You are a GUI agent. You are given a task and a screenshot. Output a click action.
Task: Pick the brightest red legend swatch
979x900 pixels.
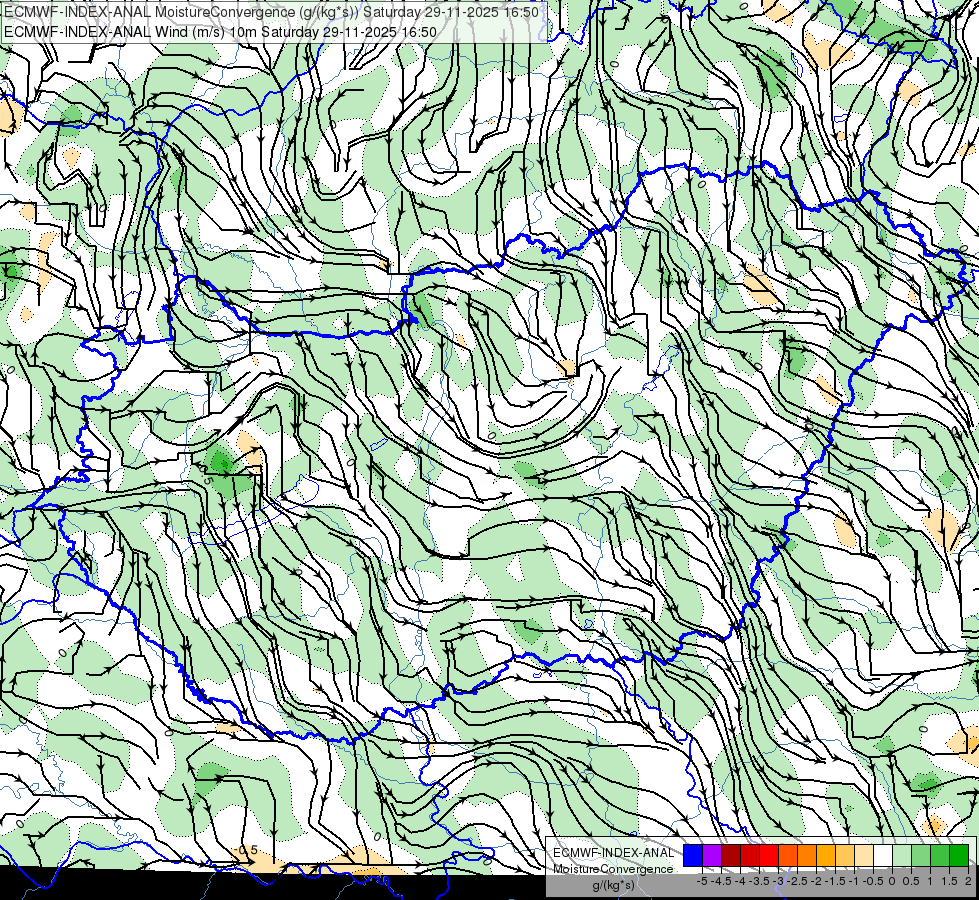pyautogui.click(x=769, y=856)
